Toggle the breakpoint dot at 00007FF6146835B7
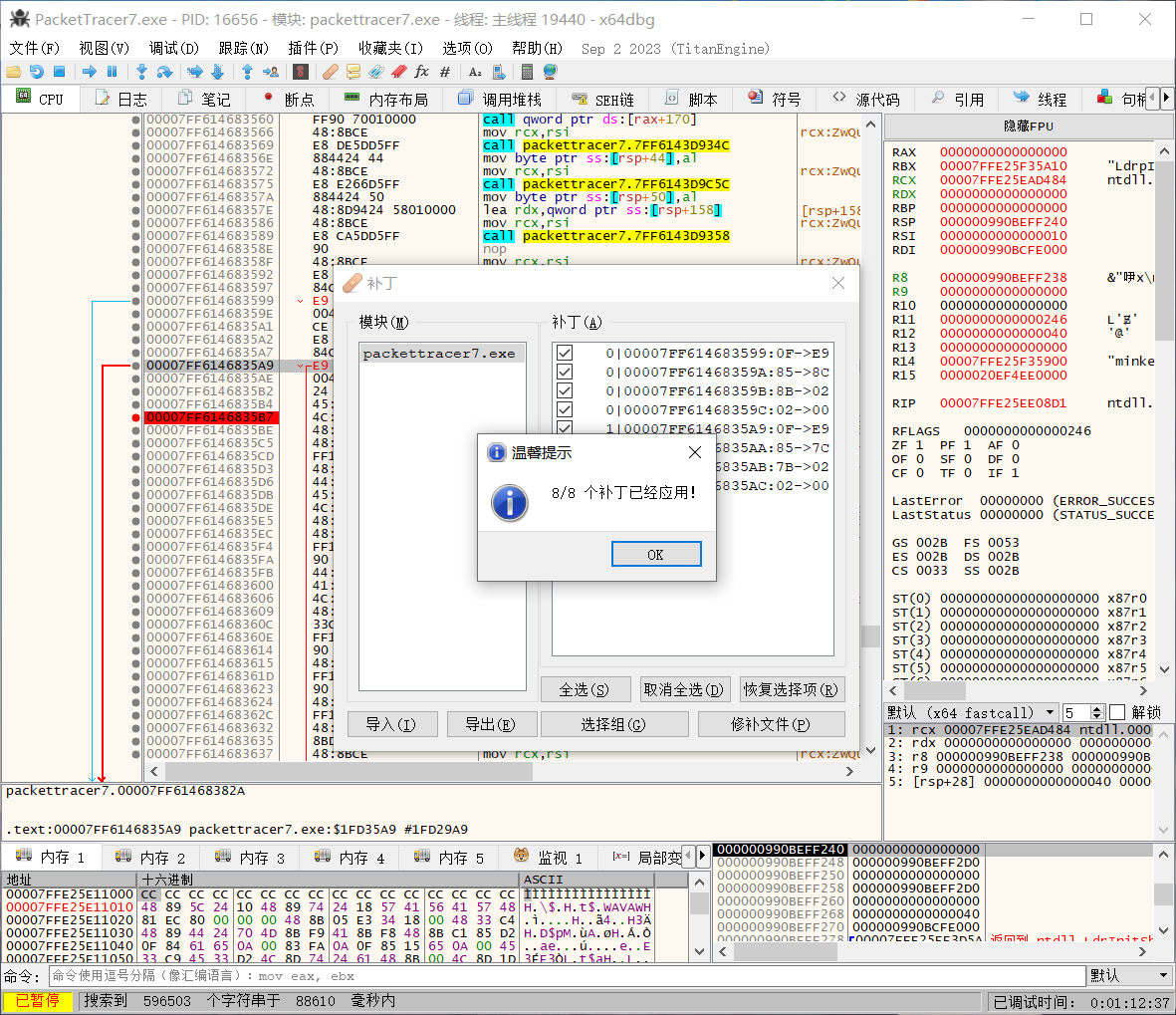This screenshot has width=1176, height=1015. pos(135,417)
